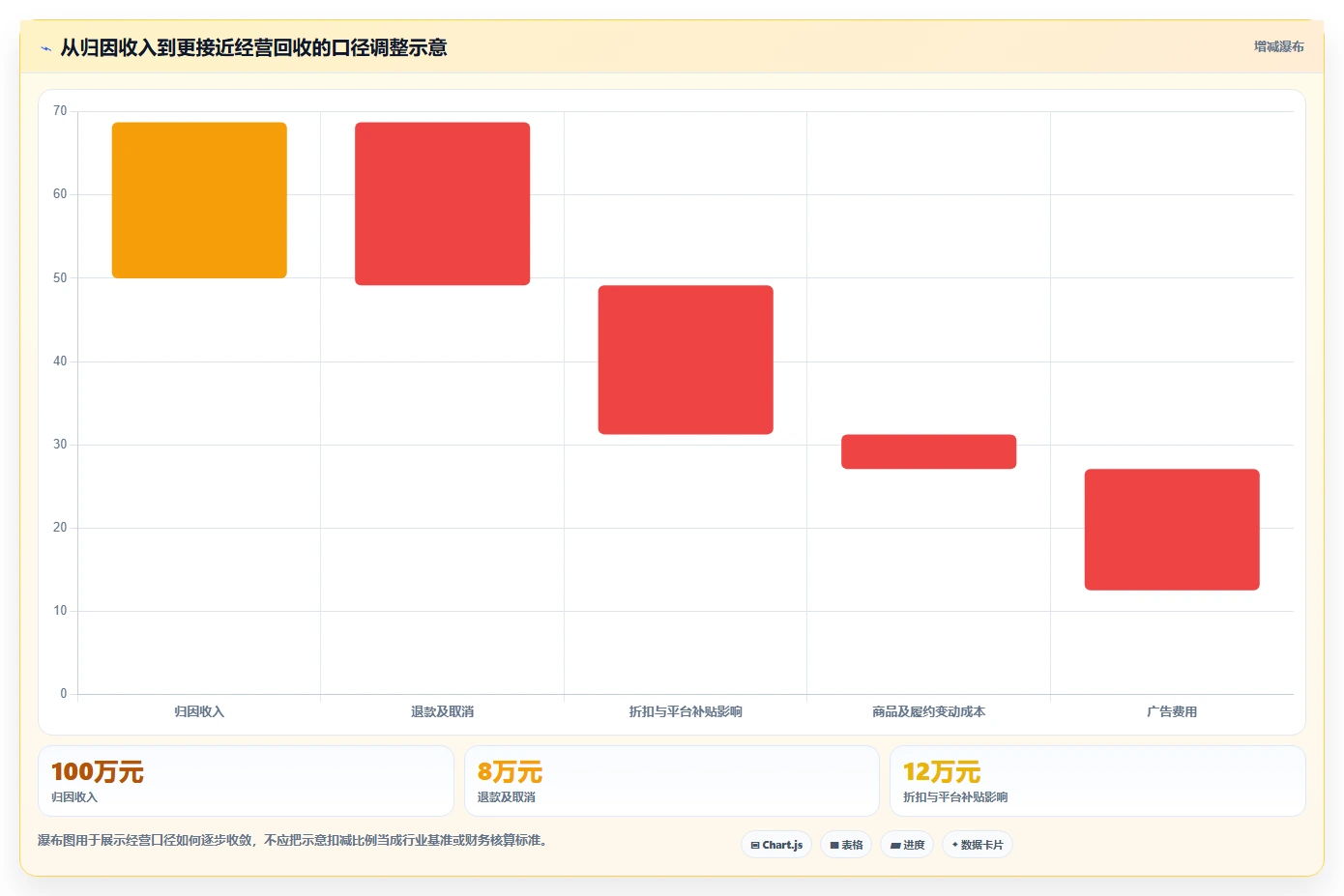
Task: Click the Chart.js tag chip
Action: click(776, 845)
